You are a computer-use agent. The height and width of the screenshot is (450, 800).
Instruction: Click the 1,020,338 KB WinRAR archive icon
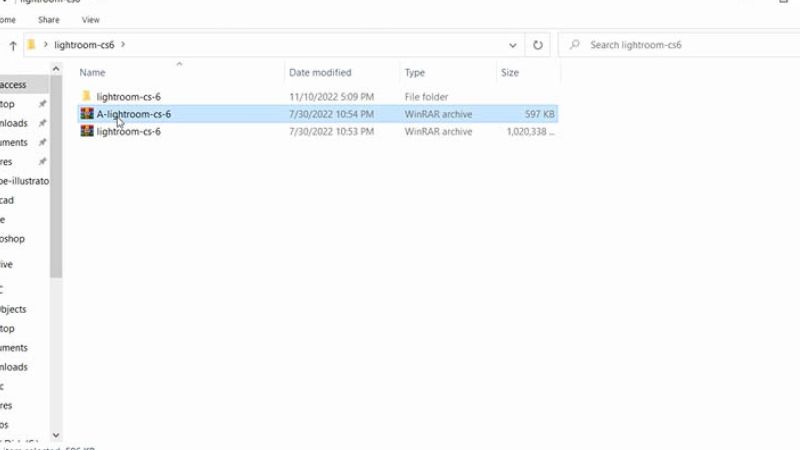pyautogui.click(x=87, y=131)
